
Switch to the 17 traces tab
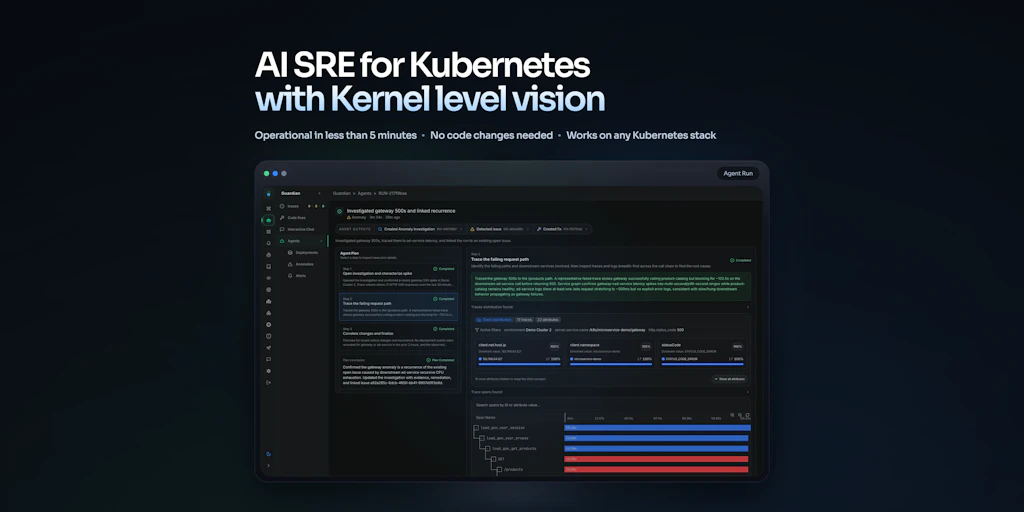coord(524,320)
